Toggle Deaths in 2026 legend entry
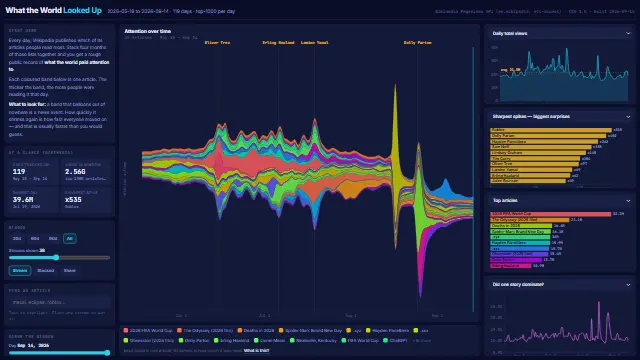The image size is (640, 360). pos(256,331)
